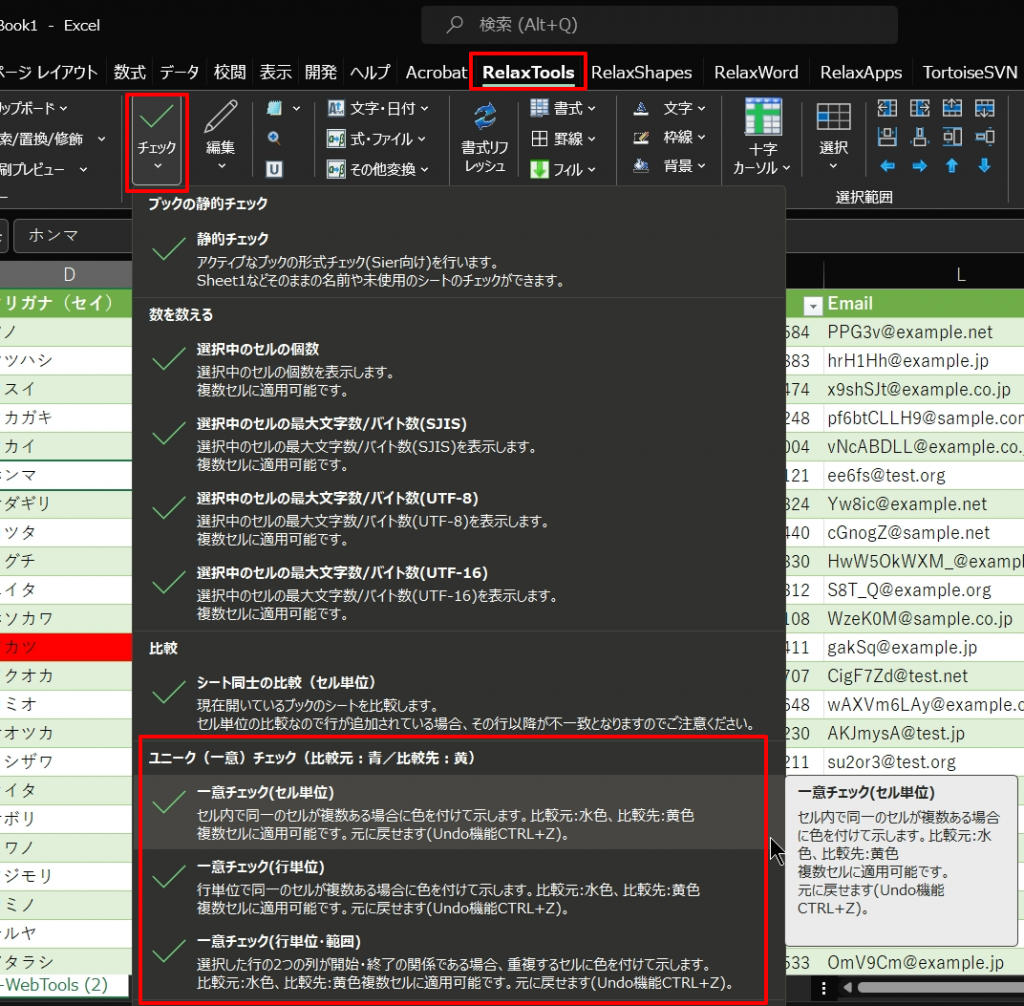Click the table icon with downward white arrow
Screen dimensions: 1024x1006
point(985,108)
